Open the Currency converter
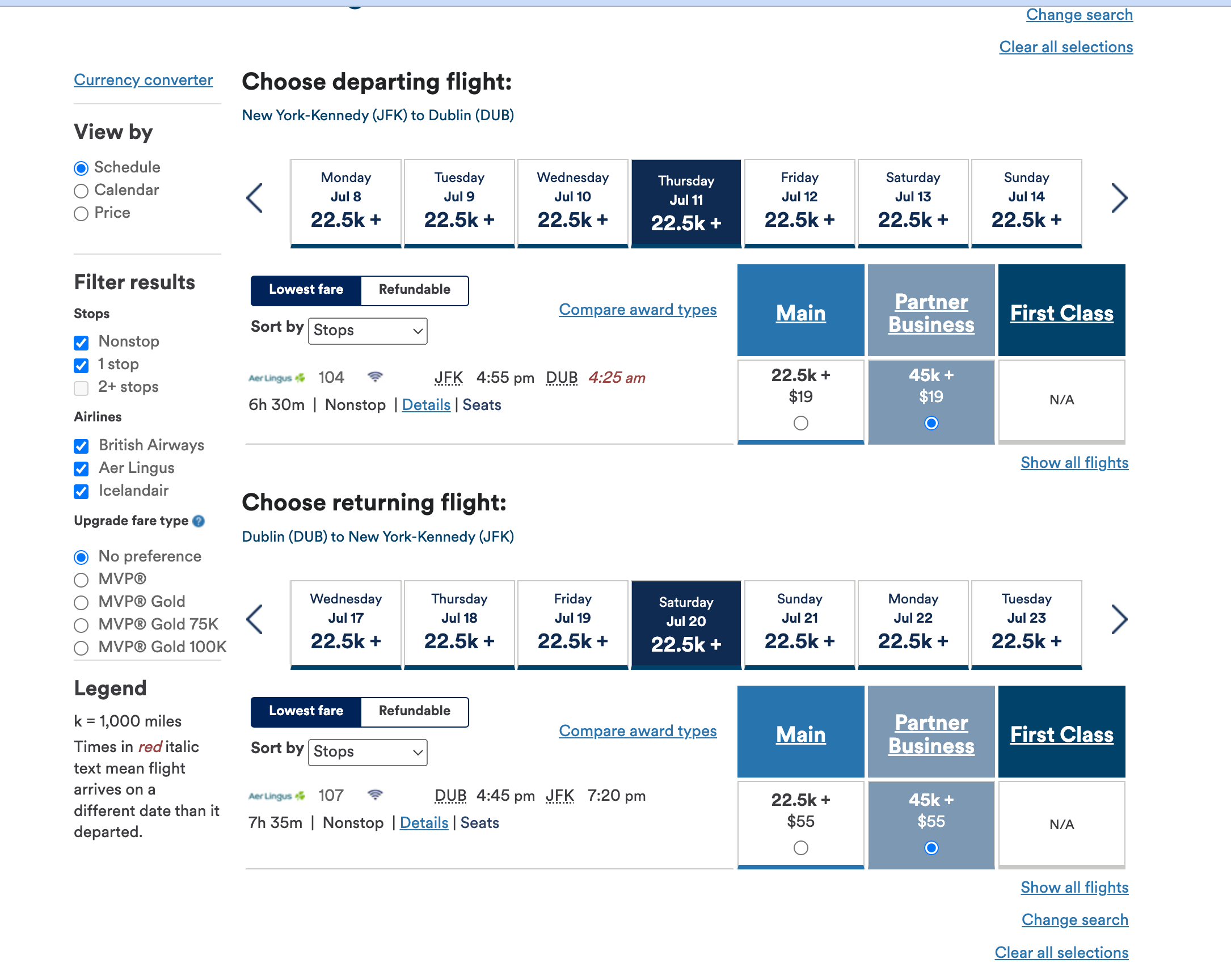 coord(143,80)
